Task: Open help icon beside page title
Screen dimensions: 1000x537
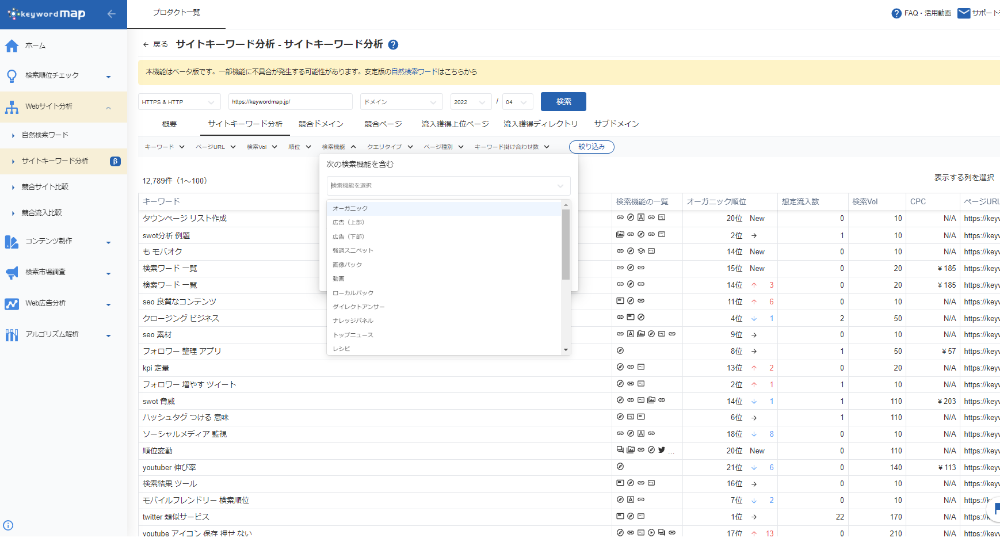Action: tap(393, 45)
